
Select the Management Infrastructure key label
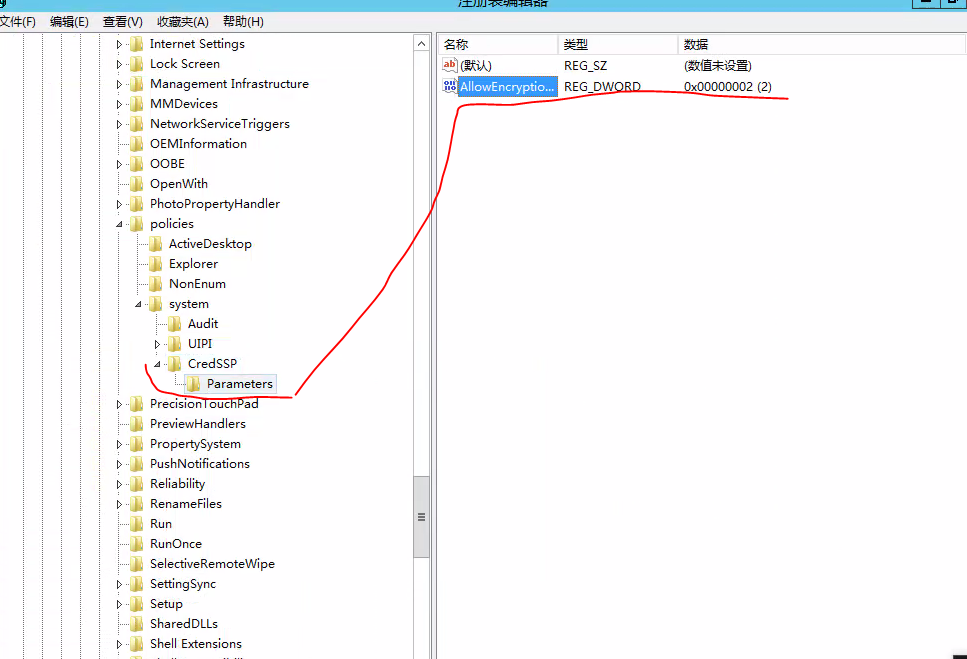pos(229,84)
